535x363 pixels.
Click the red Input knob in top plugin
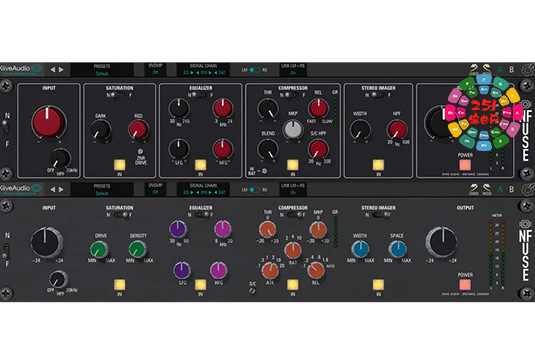(x=48, y=122)
